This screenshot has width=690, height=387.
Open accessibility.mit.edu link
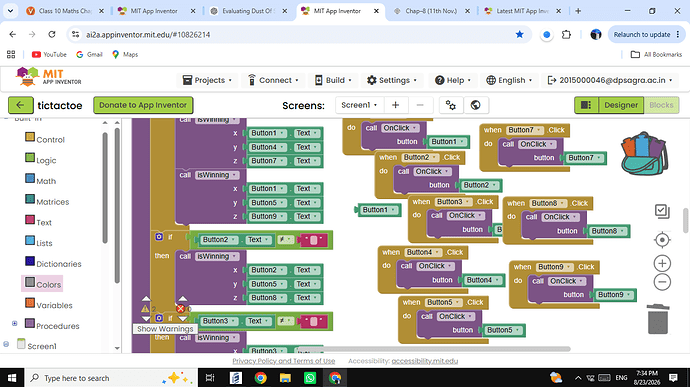point(425,361)
